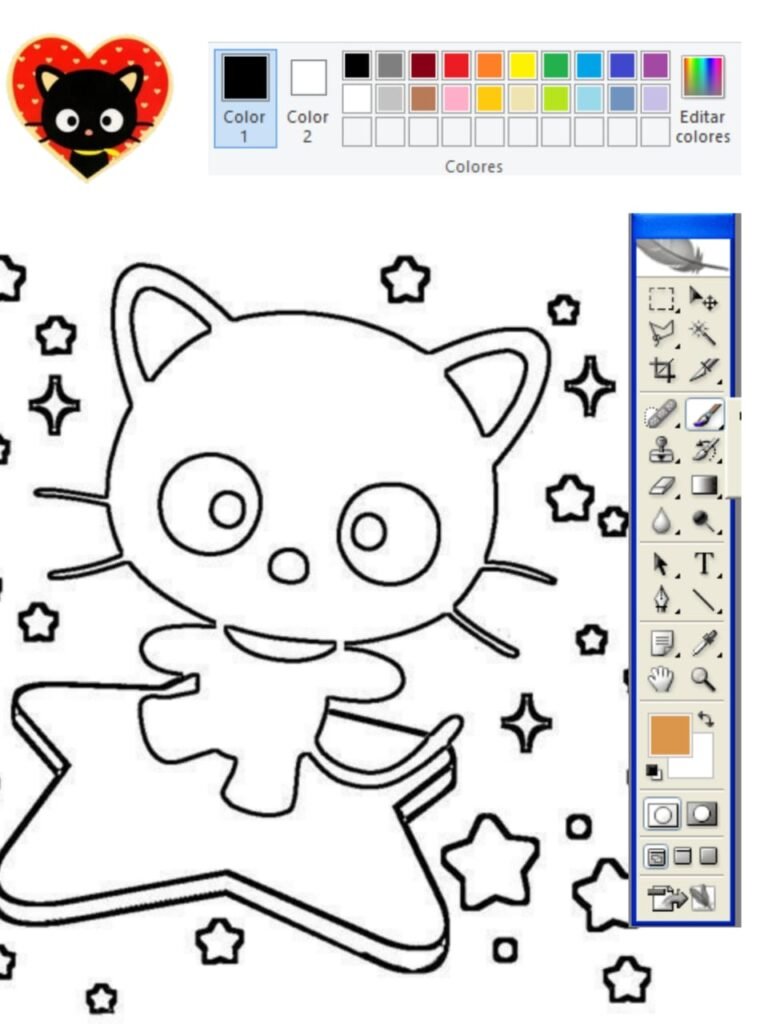The width and height of the screenshot is (768, 1024).
Task: Select the highlighted Brush tool
Action: coord(705,415)
